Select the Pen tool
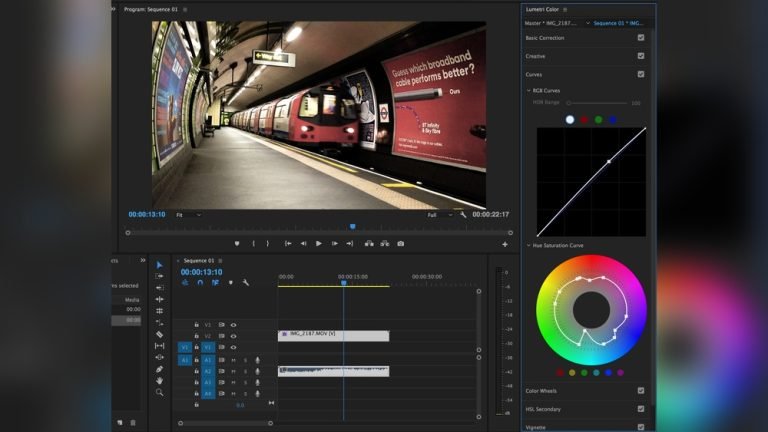 (159, 369)
